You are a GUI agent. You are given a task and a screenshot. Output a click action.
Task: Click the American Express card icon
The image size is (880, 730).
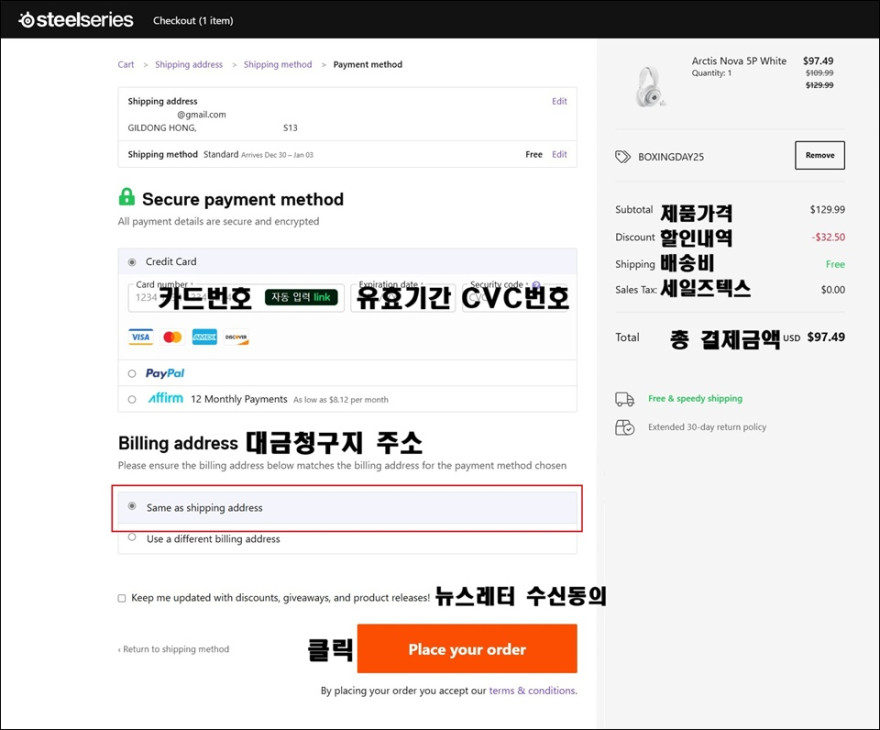coord(204,337)
